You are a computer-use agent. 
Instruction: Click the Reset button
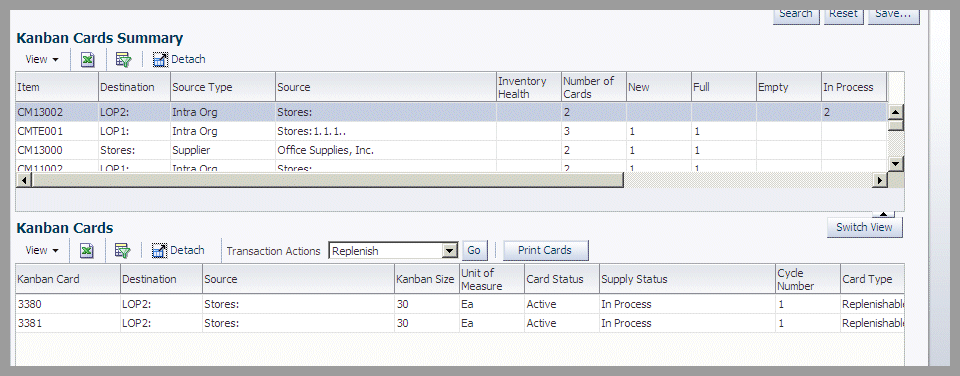844,15
